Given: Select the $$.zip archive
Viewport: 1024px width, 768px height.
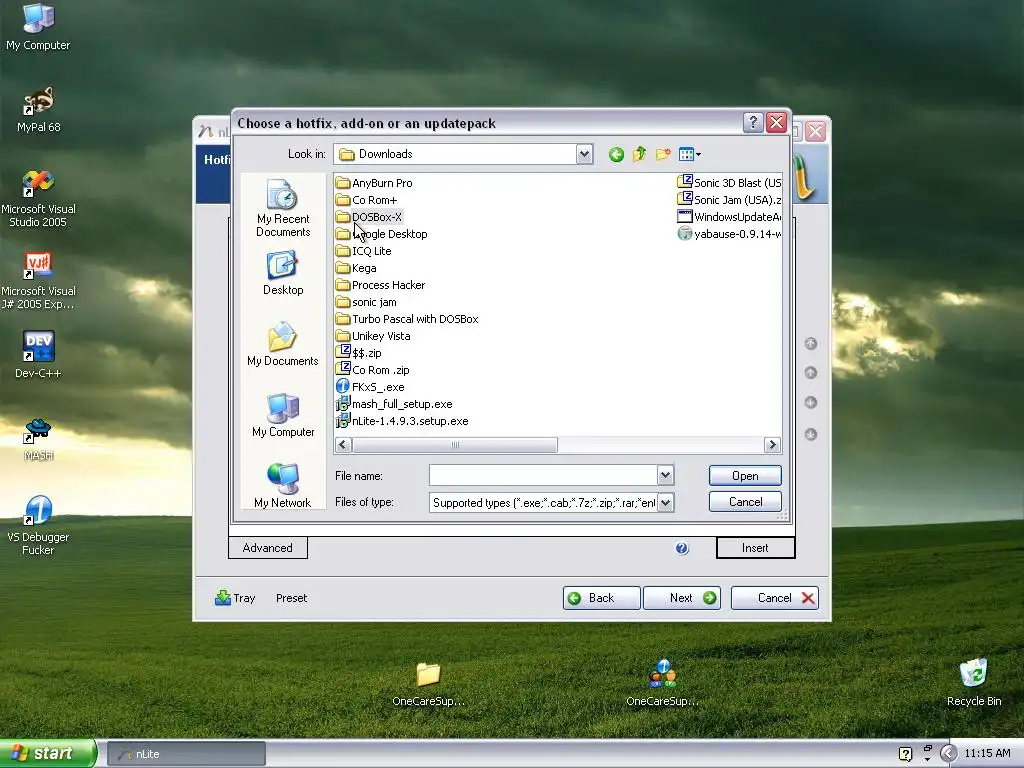Looking at the screenshot, I should tap(359, 353).
